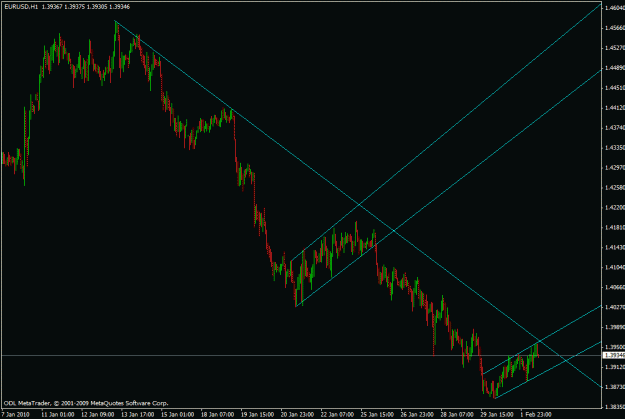The image size is (625, 419).
Task: Click the 1.3873 price scale label
Action: click(615, 387)
